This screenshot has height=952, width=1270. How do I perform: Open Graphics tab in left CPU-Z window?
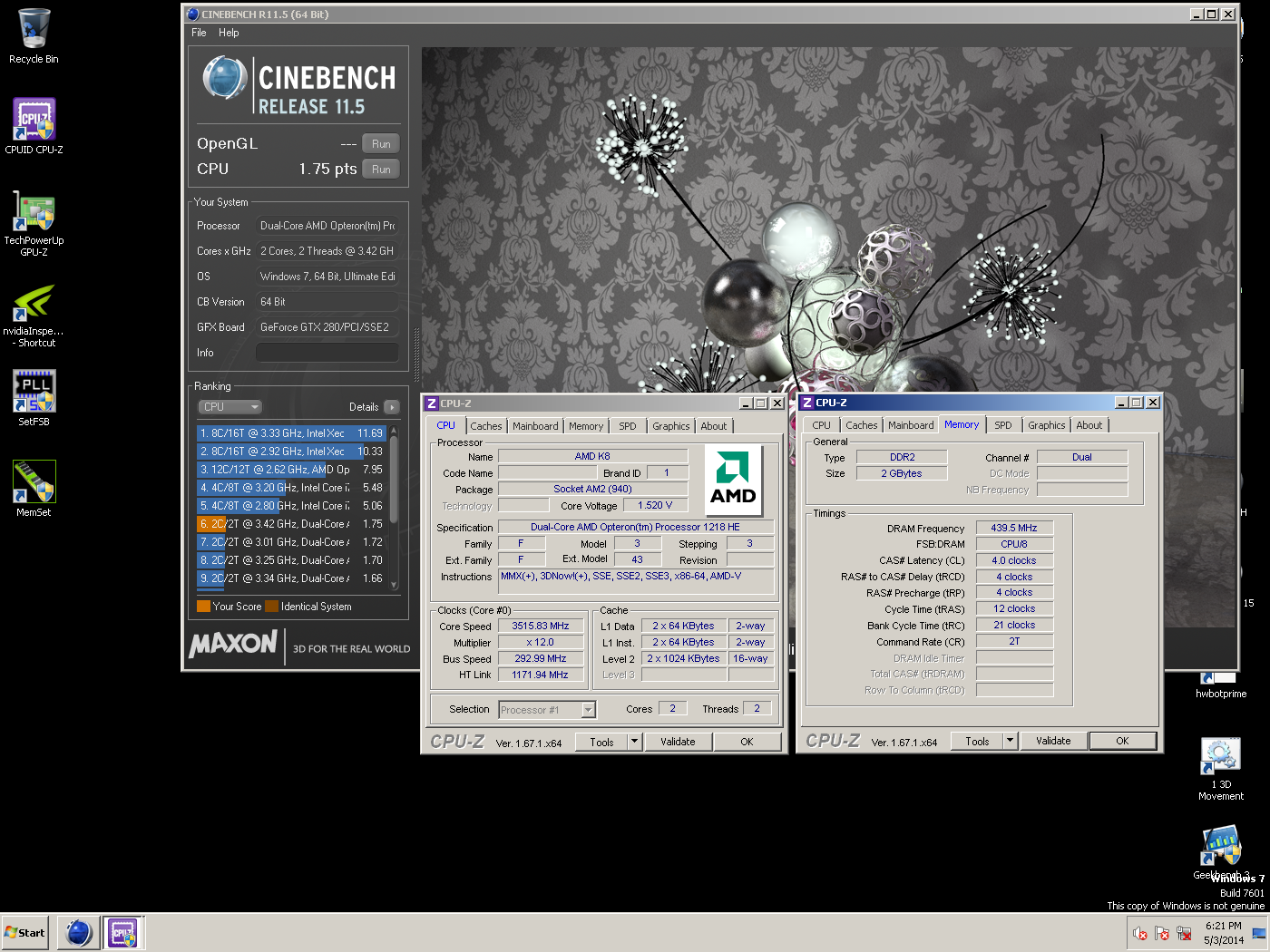(x=671, y=426)
